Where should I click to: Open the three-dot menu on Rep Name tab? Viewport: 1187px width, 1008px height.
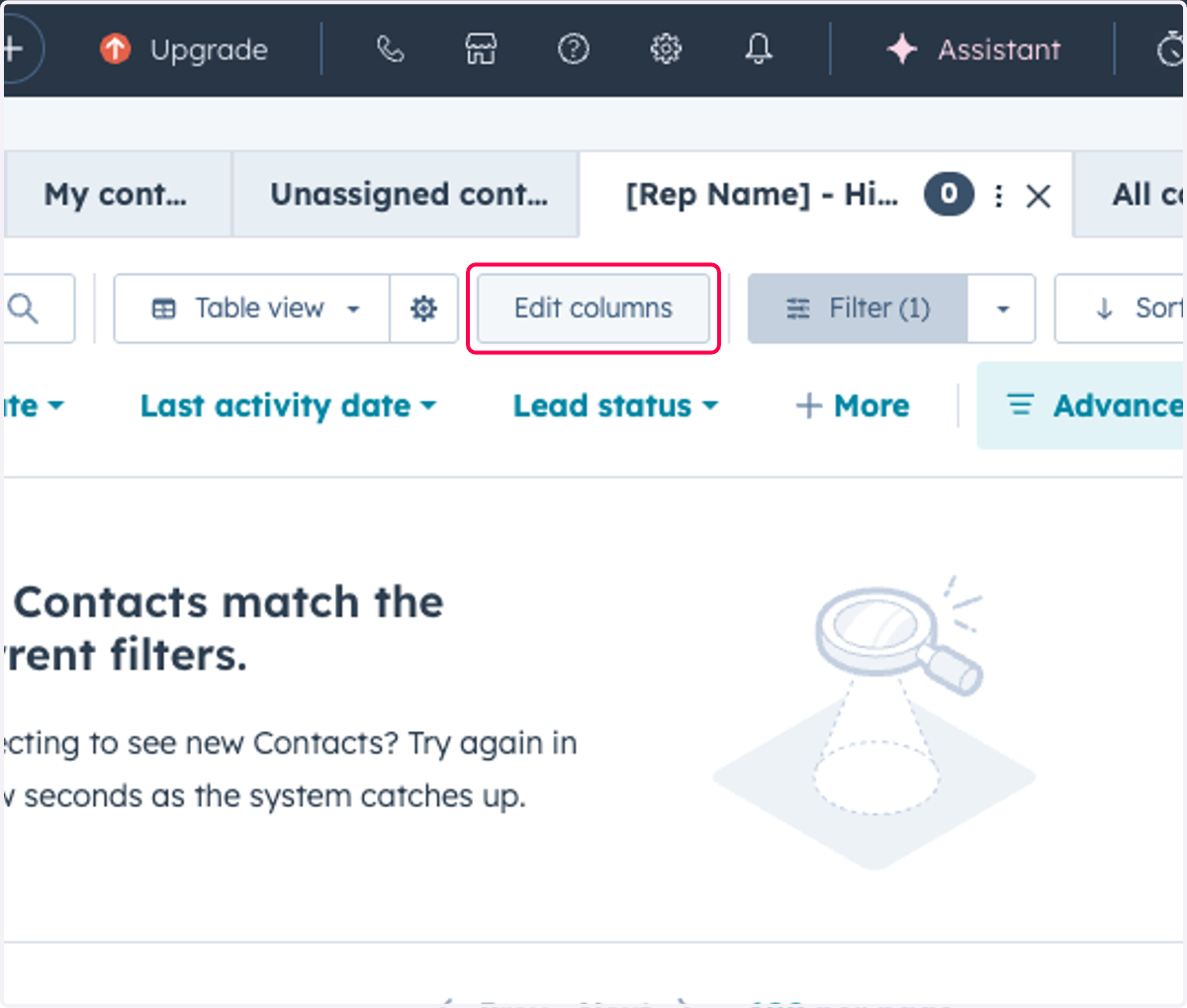999,196
